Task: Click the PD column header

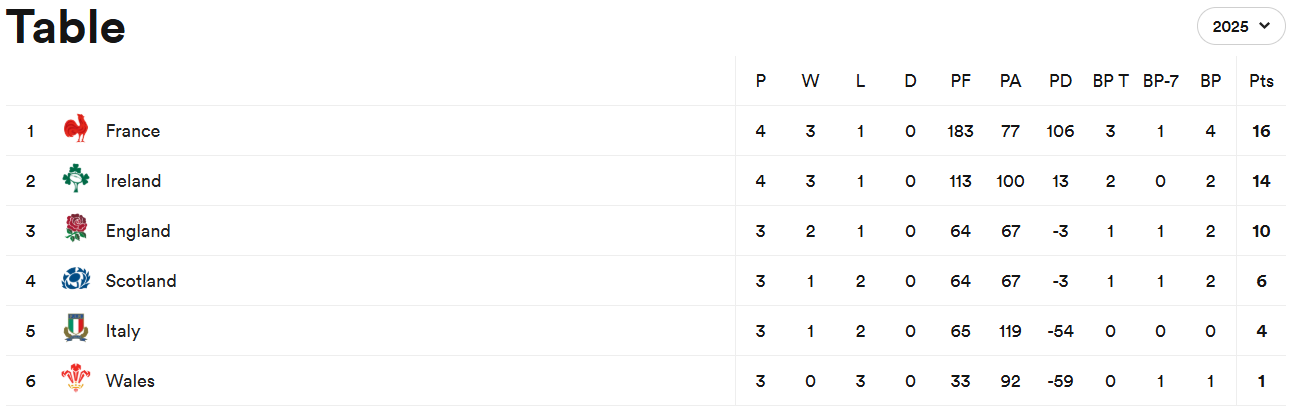Action: tap(1060, 81)
